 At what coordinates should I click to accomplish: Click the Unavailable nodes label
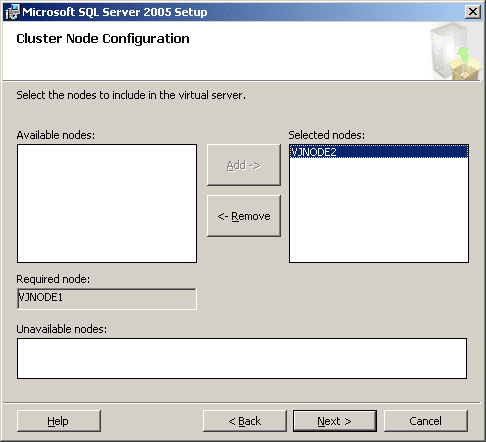point(62,329)
